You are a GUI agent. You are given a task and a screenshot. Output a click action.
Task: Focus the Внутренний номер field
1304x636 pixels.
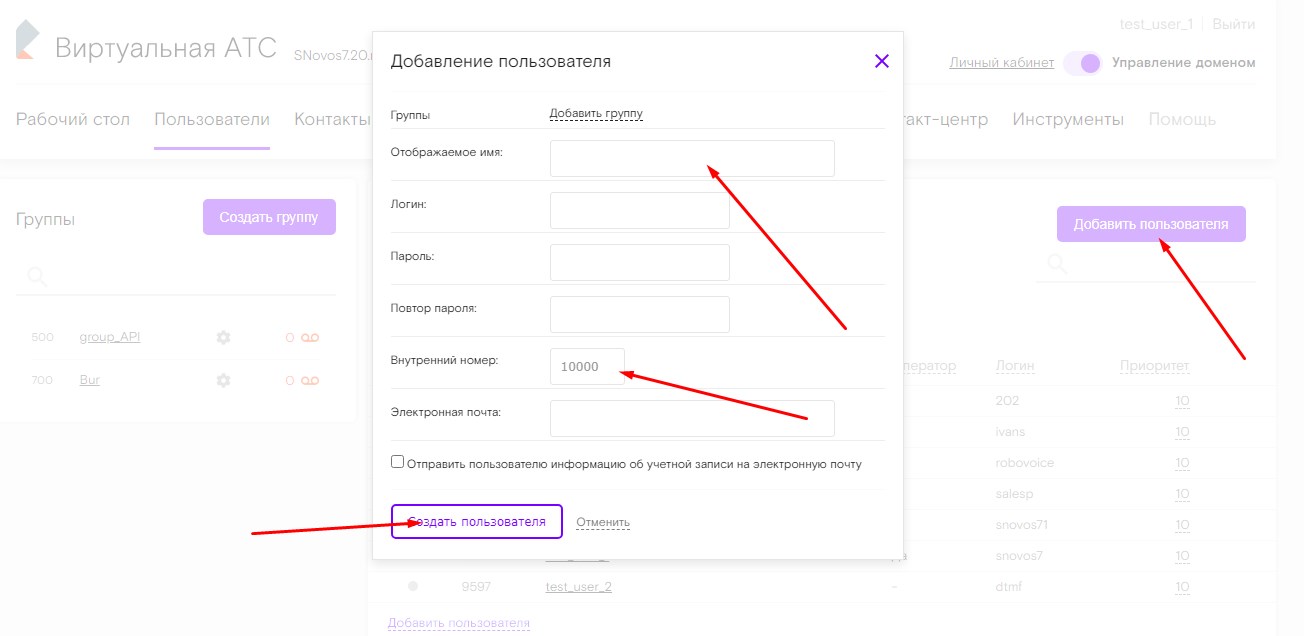pos(587,367)
